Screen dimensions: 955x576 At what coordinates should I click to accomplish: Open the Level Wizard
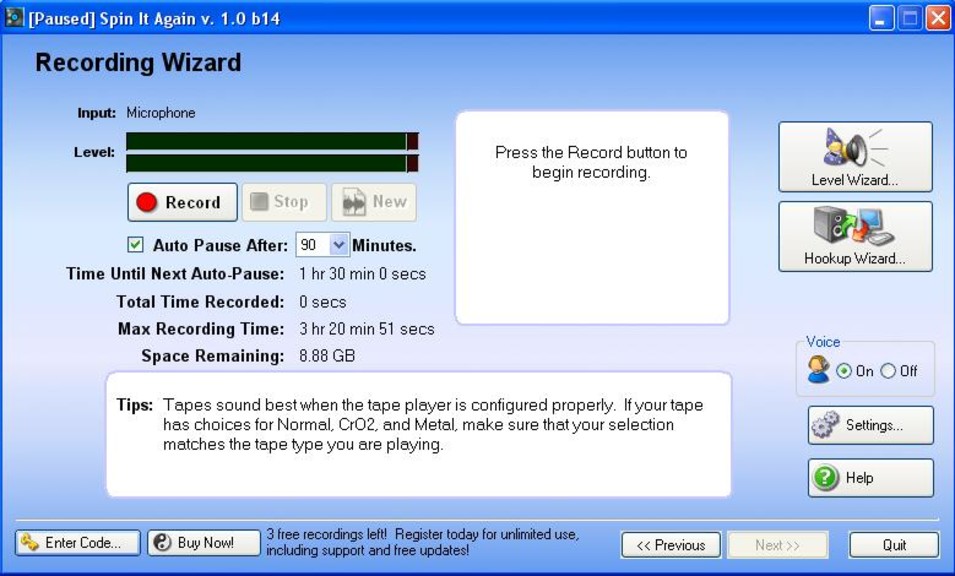(x=855, y=156)
